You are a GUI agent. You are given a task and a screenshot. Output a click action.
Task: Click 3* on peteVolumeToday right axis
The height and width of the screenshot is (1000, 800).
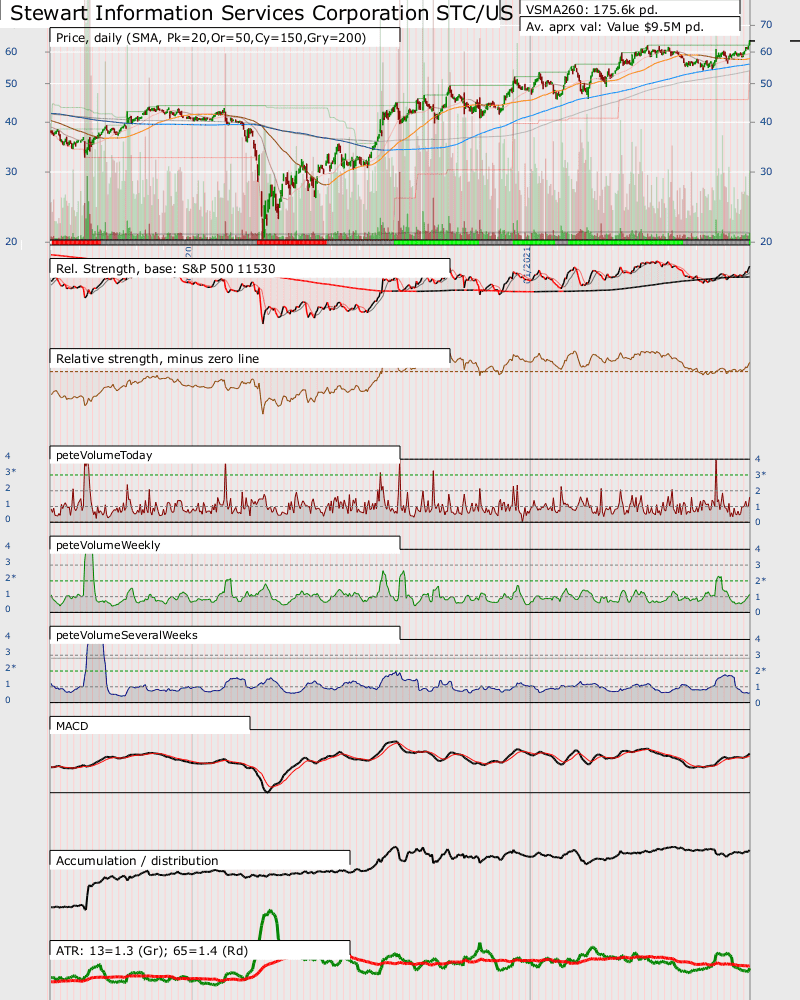click(x=760, y=474)
